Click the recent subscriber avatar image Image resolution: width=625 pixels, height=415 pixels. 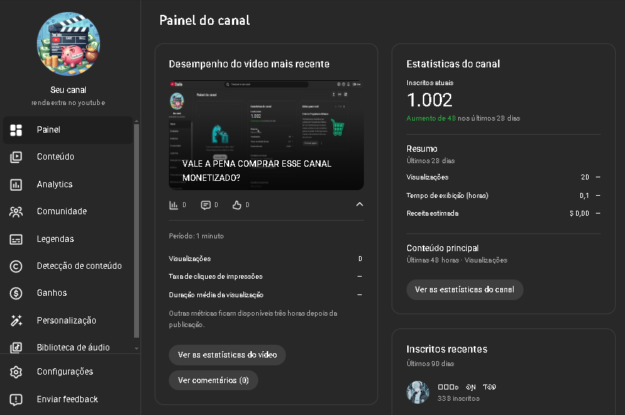point(418,392)
